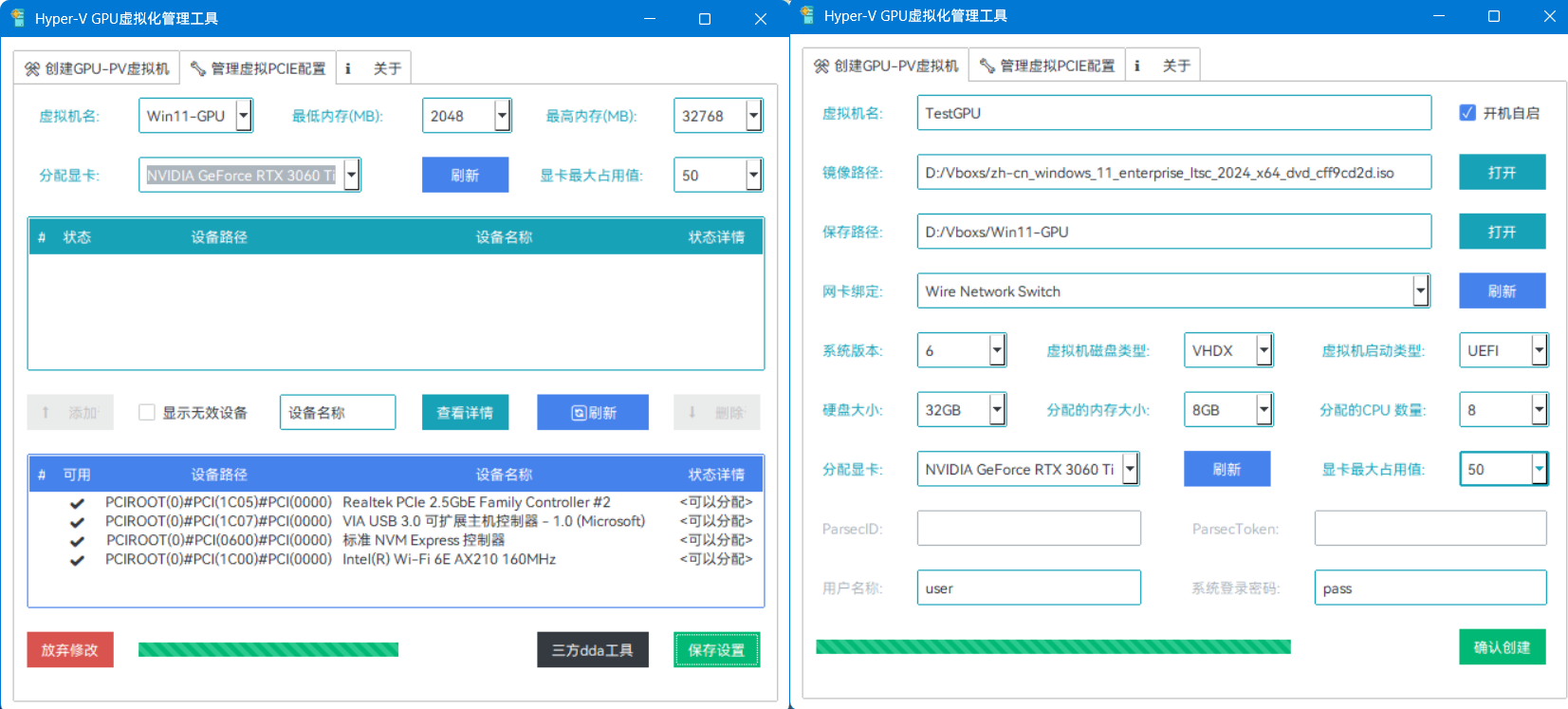1568x709 pixels.
Task: Focus 虚拟机名 field containing TestGPU
Action: tap(1174, 113)
